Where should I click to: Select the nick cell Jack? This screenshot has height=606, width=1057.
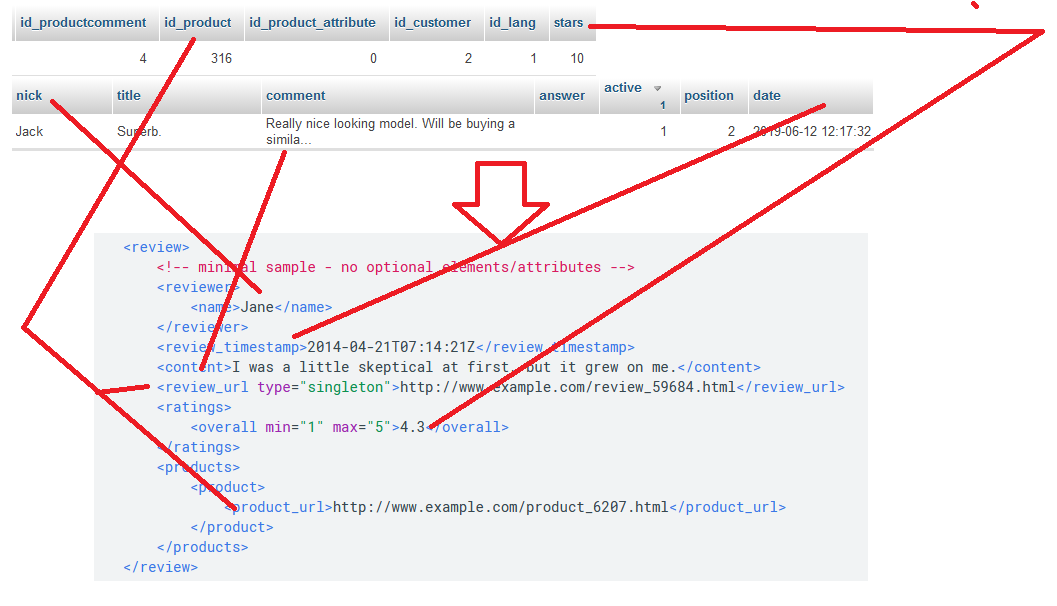coord(30,131)
